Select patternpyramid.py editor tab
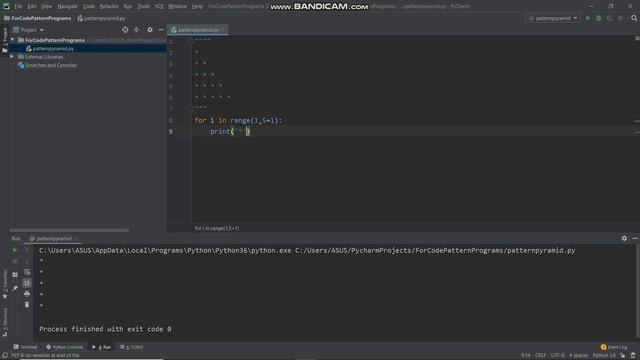Viewport: 640px width, 360px height. (x=198, y=30)
